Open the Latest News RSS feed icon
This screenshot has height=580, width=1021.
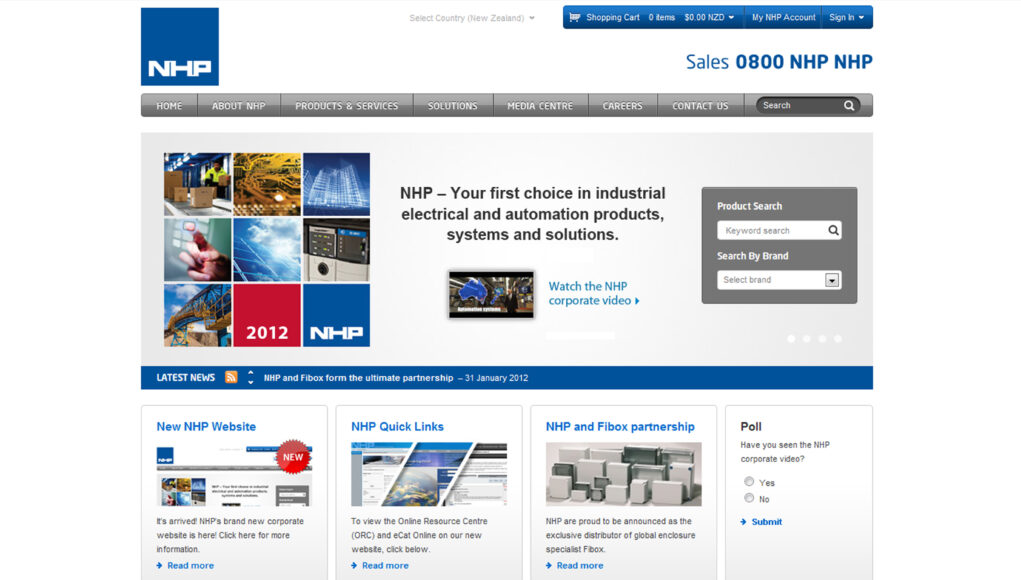pyautogui.click(x=231, y=378)
